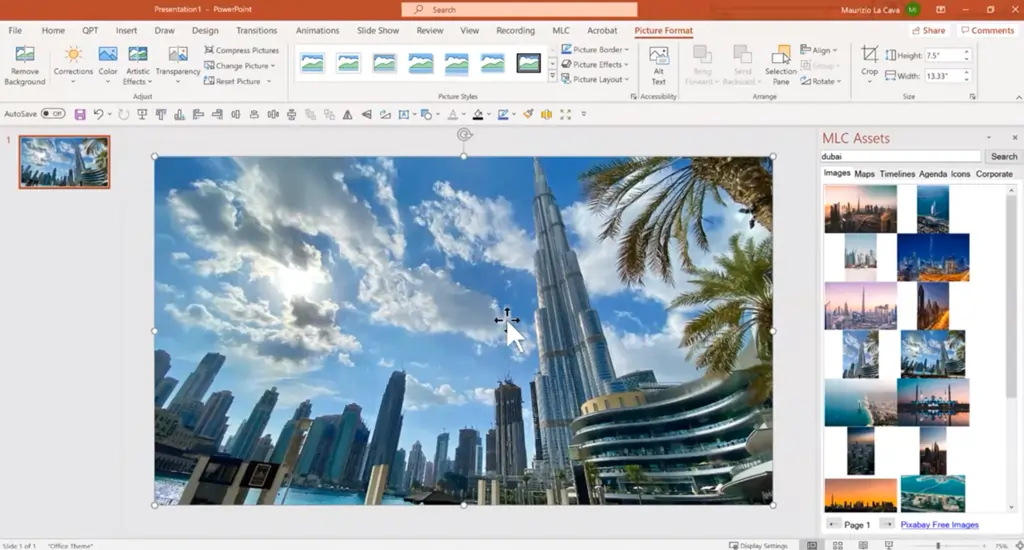Click Display Settings in the status bar
The width and height of the screenshot is (1024, 550).
[x=758, y=545]
